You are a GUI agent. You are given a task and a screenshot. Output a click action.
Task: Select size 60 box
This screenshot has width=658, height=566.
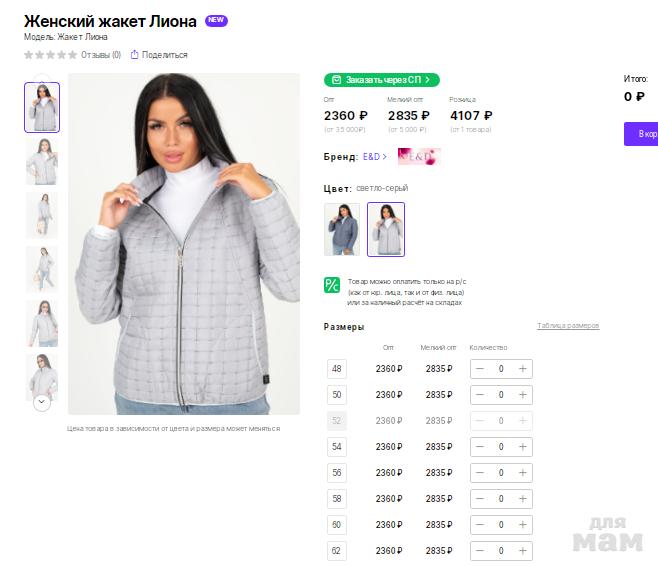337,525
